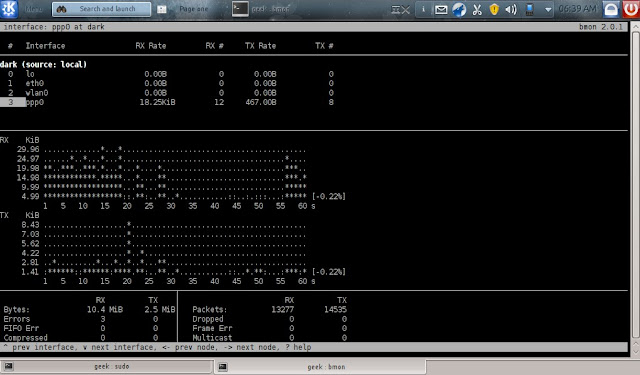Viewport: 640px width, 375px height.
Task: Click the RX Rate column header
Action: [x=151, y=46]
